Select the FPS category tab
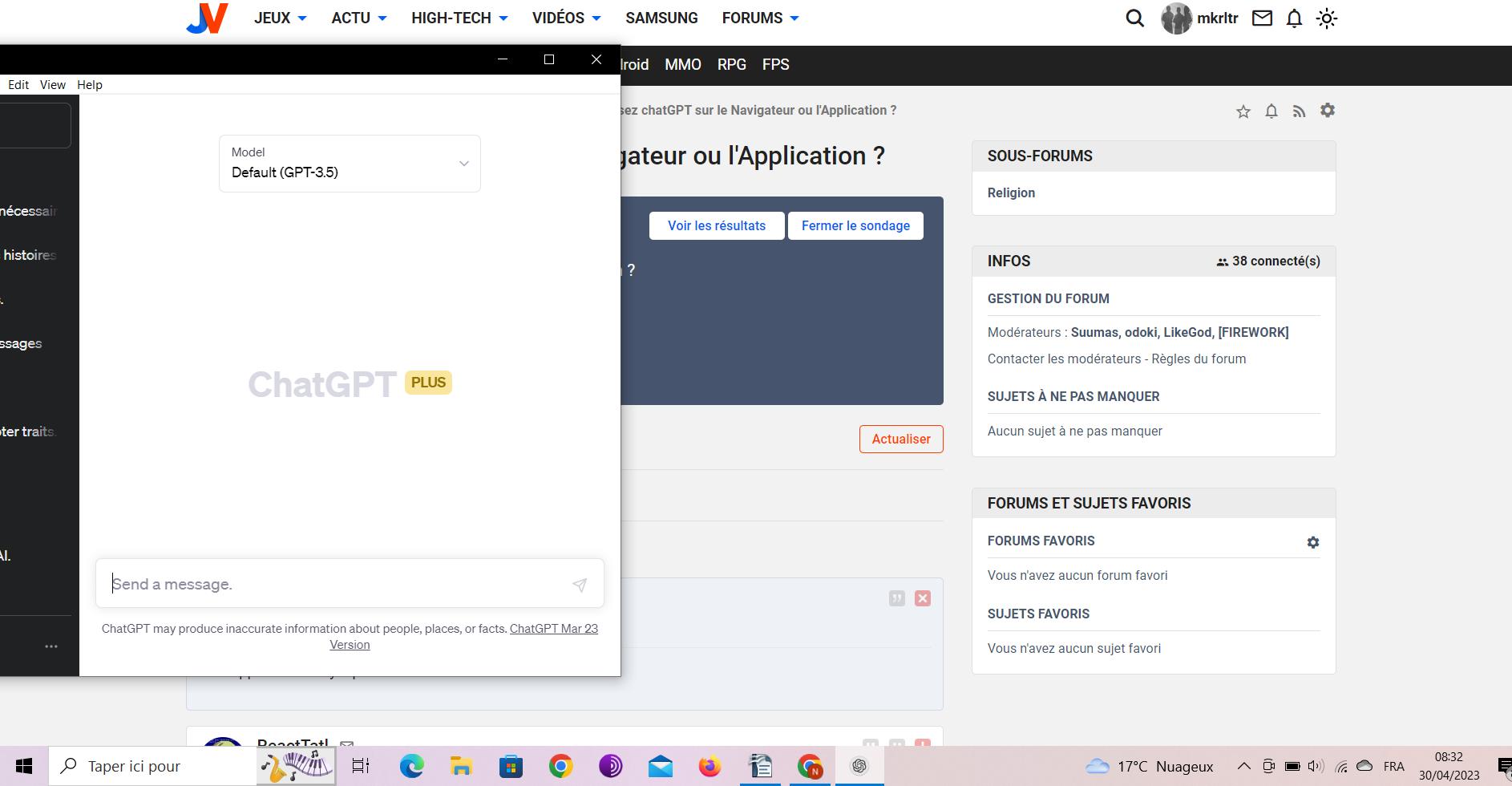This screenshot has width=1512, height=786. click(x=776, y=65)
